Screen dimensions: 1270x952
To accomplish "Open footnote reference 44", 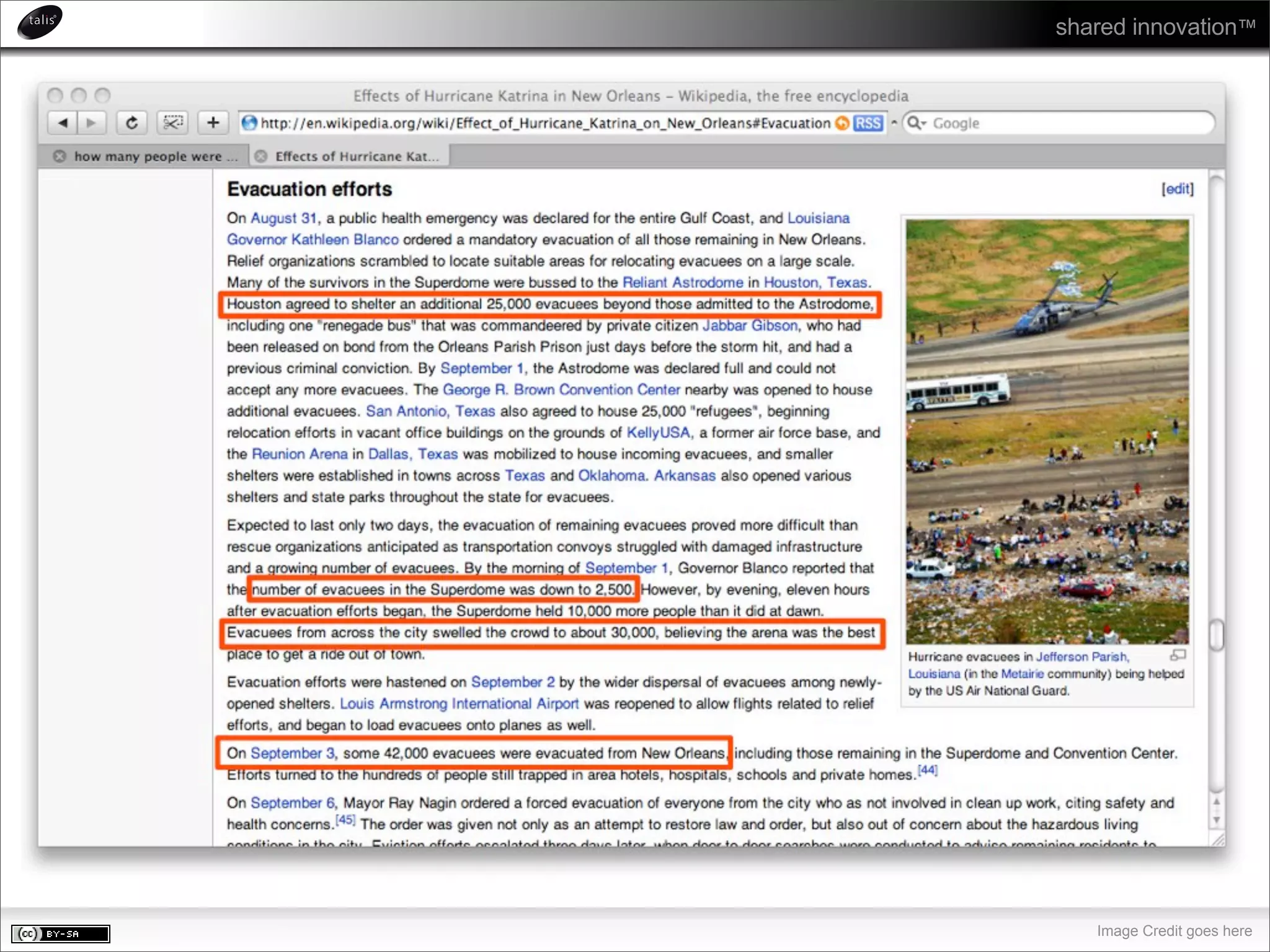I will pos(928,770).
